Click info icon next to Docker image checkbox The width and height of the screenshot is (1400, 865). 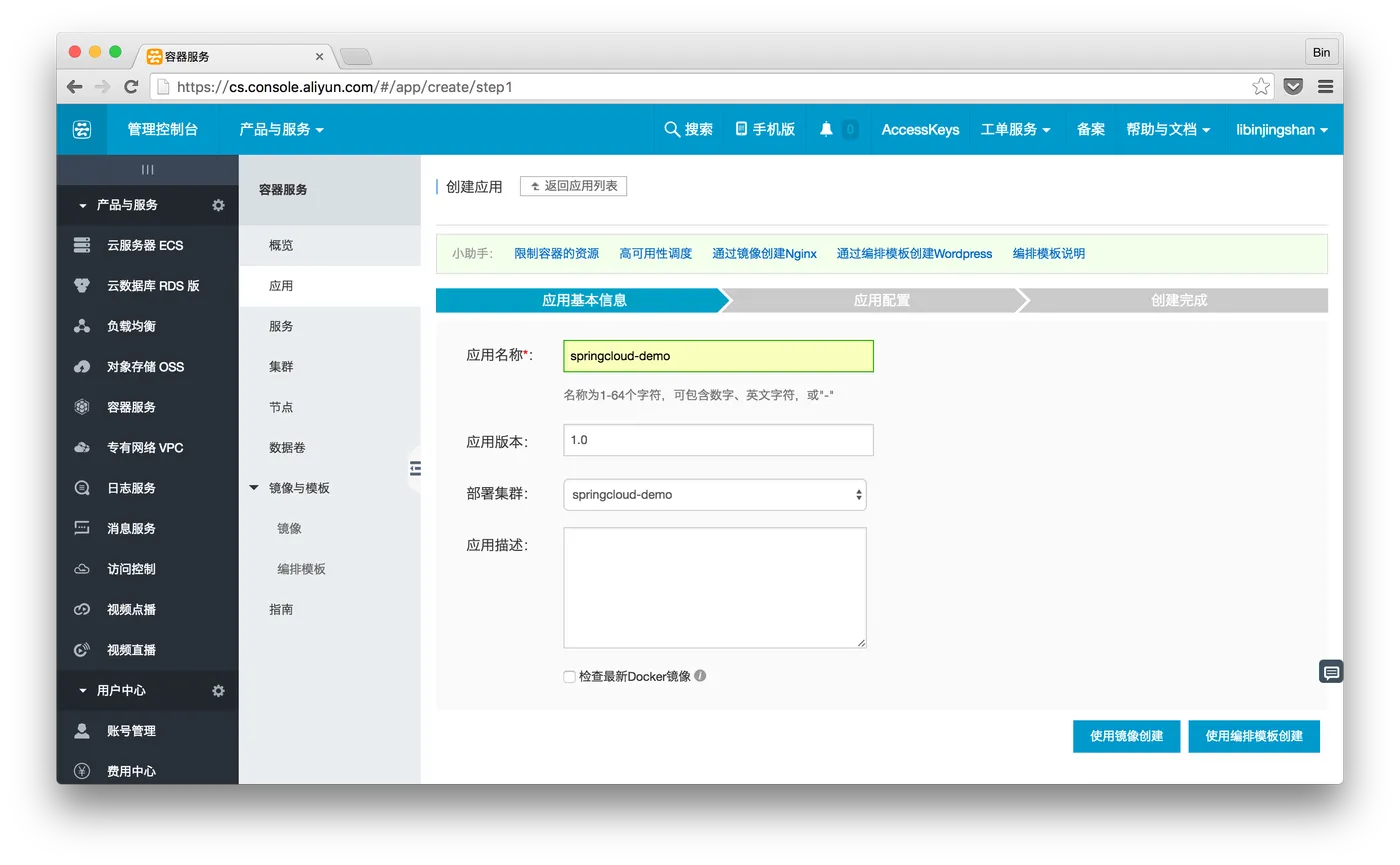(x=700, y=676)
